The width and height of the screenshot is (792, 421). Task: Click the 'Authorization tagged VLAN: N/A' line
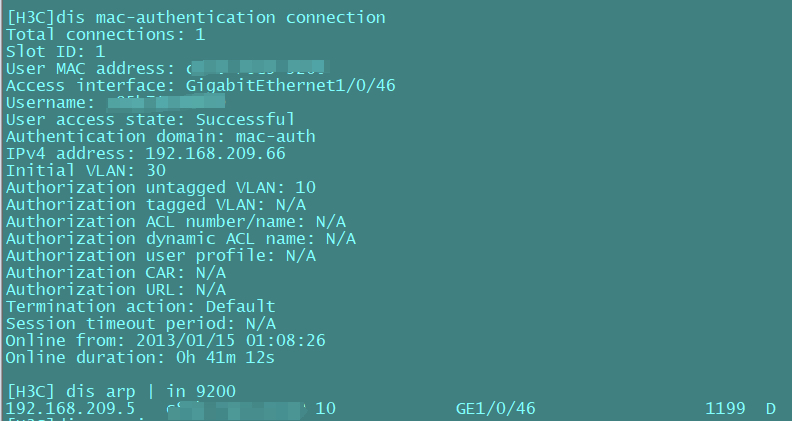(x=156, y=205)
